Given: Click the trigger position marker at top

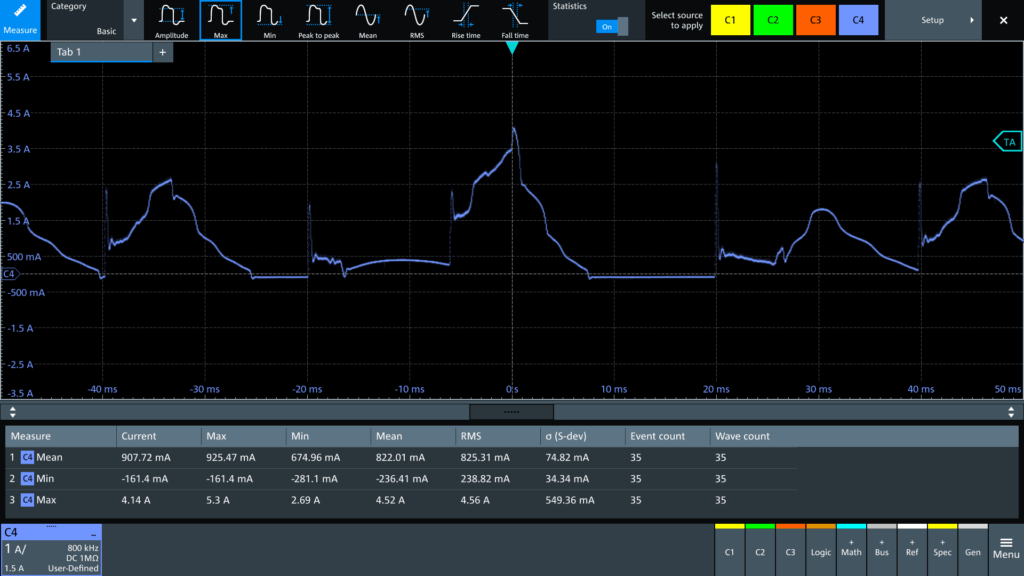Looking at the screenshot, I should (512, 47).
